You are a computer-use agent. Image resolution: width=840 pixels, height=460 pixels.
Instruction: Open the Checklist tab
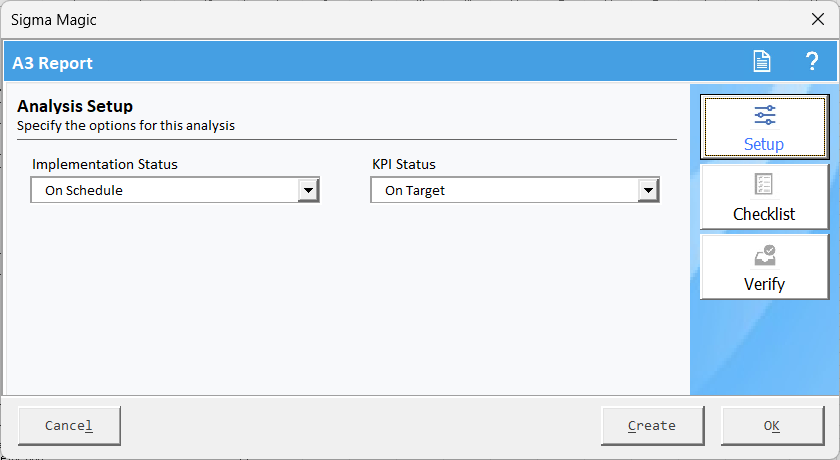click(x=764, y=214)
